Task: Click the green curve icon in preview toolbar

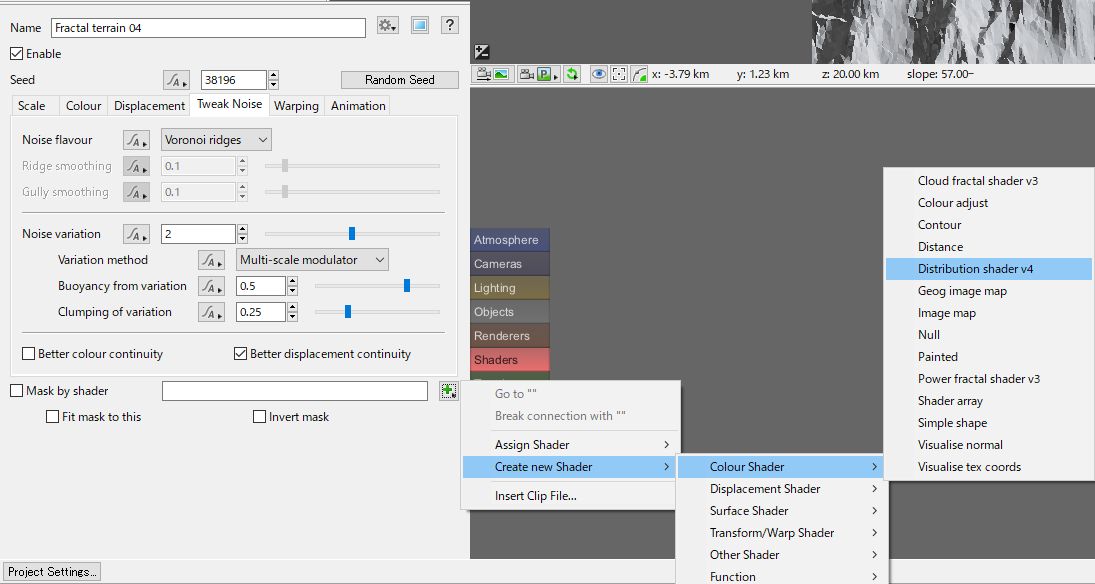Action: pos(639,74)
